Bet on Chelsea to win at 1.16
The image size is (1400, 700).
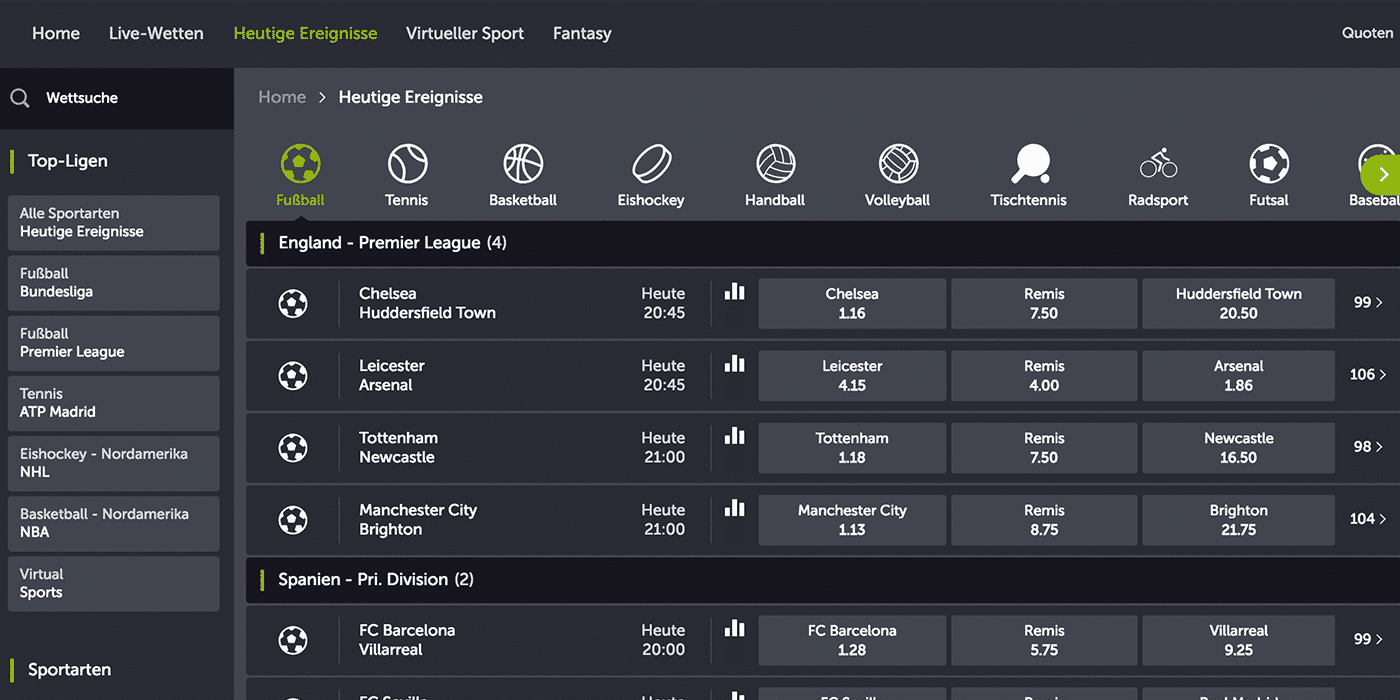[x=852, y=303]
